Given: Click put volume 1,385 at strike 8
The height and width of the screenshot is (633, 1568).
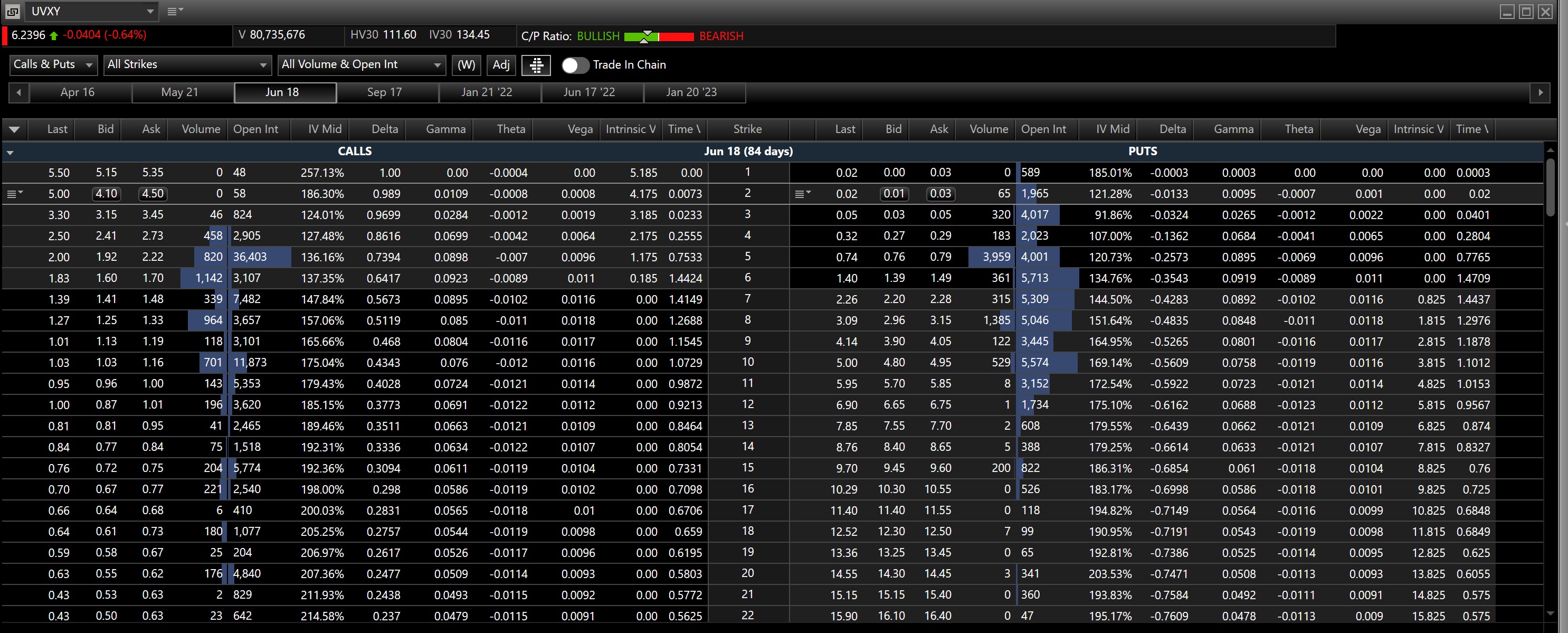Looking at the screenshot, I should coord(996,320).
